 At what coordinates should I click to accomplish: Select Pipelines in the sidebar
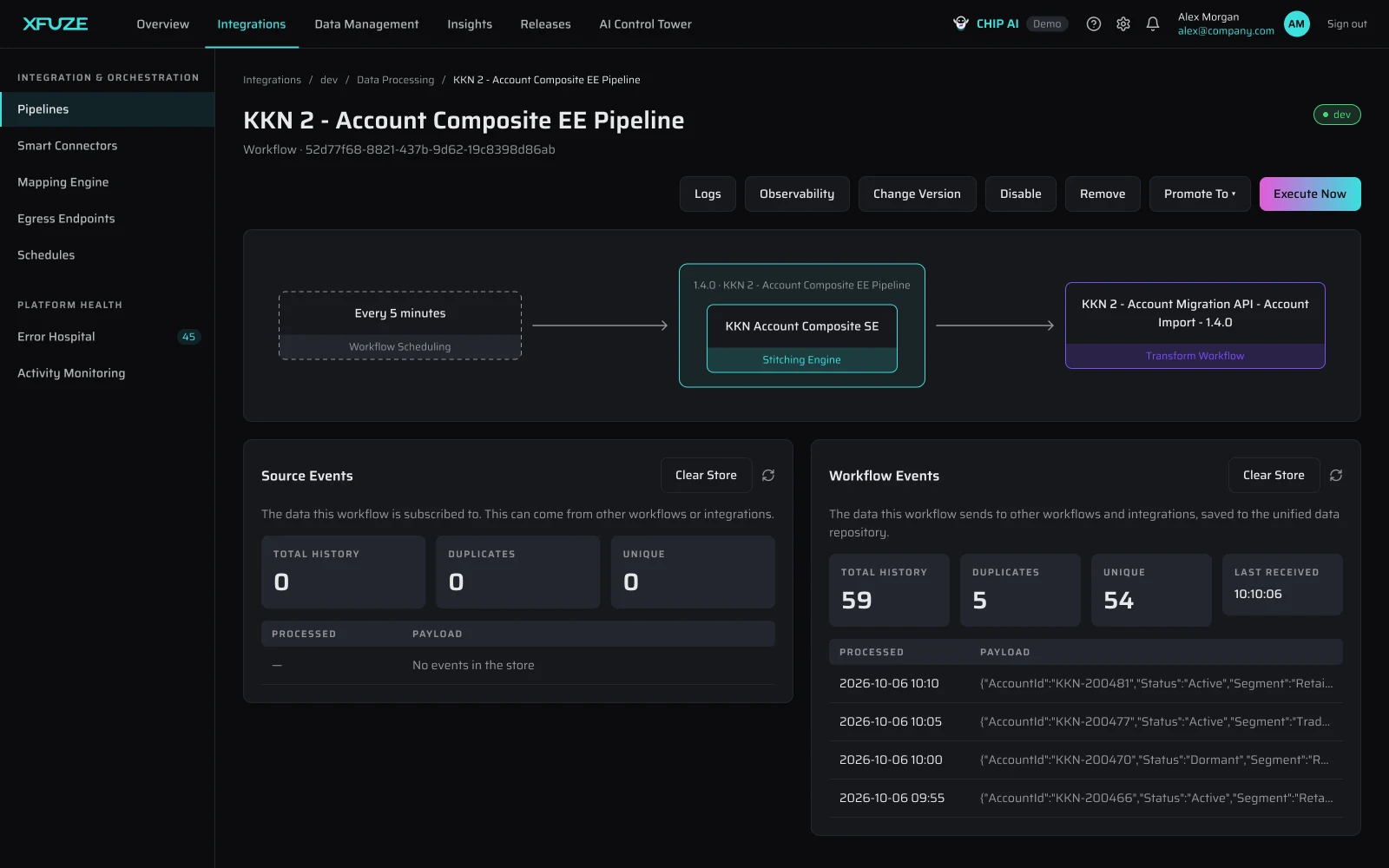click(x=107, y=109)
